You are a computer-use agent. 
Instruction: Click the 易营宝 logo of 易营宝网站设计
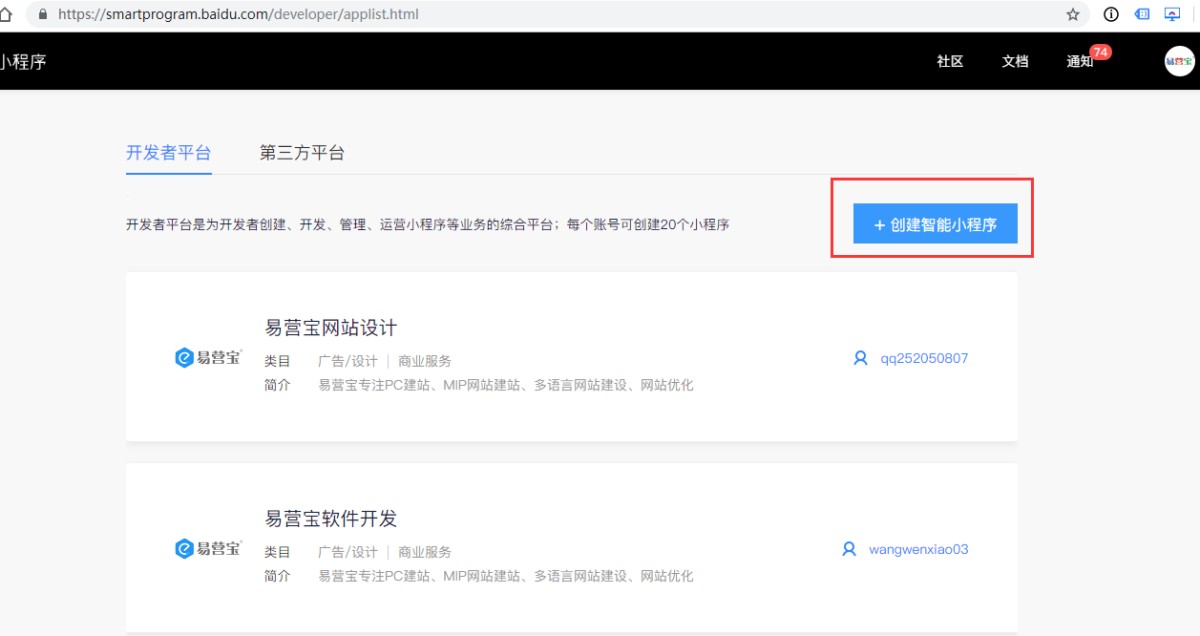(208, 358)
